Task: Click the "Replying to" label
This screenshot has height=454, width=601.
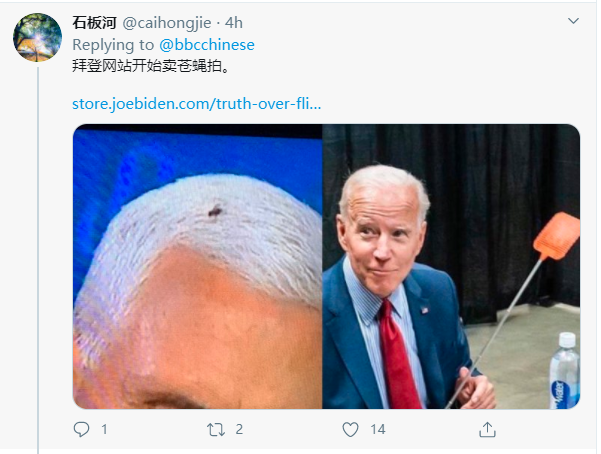Action: pos(113,45)
